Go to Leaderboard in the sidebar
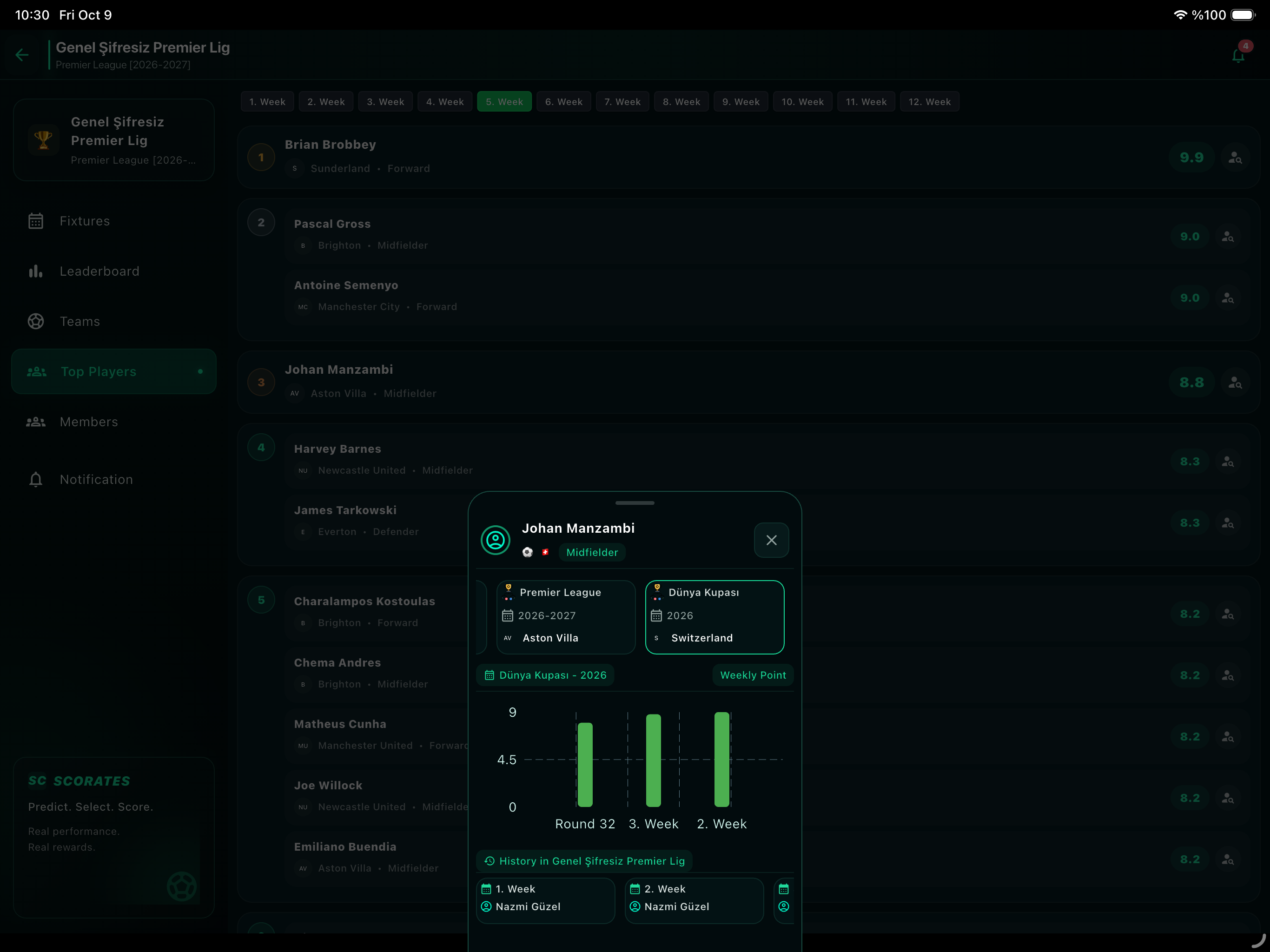Image resolution: width=1270 pixels, height=952 pixels. [x=114, y=271]
